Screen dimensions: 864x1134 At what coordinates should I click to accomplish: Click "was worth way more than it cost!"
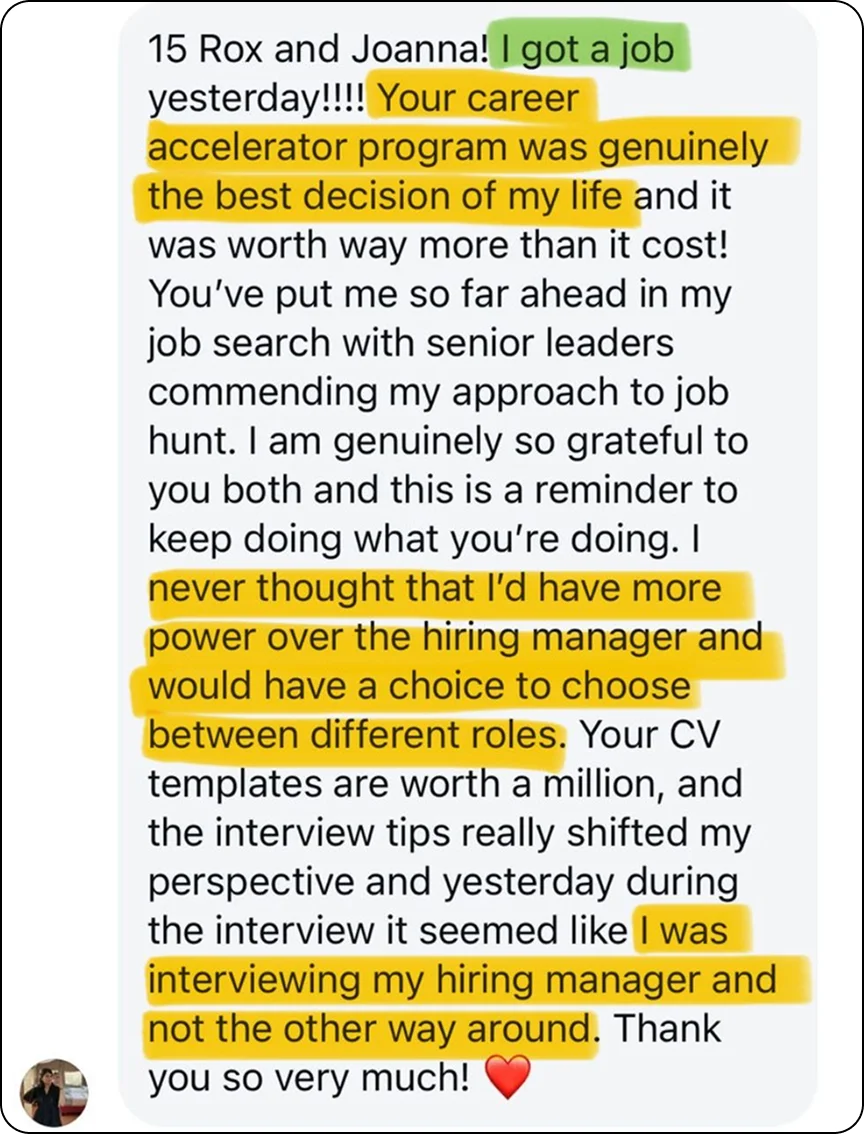[x=438, y=245]
